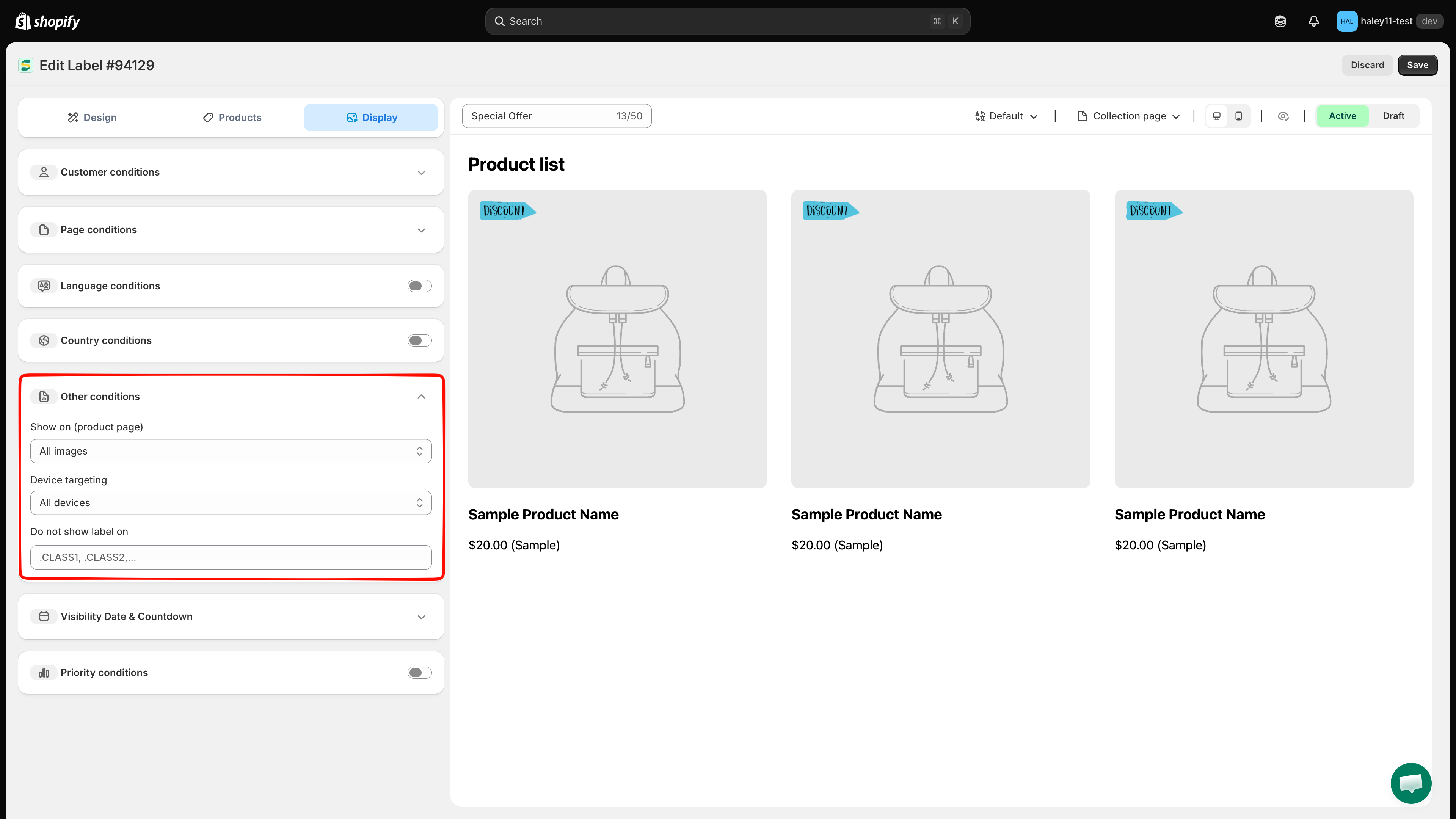Enable the Country conditions toggle

coord(419,340)
